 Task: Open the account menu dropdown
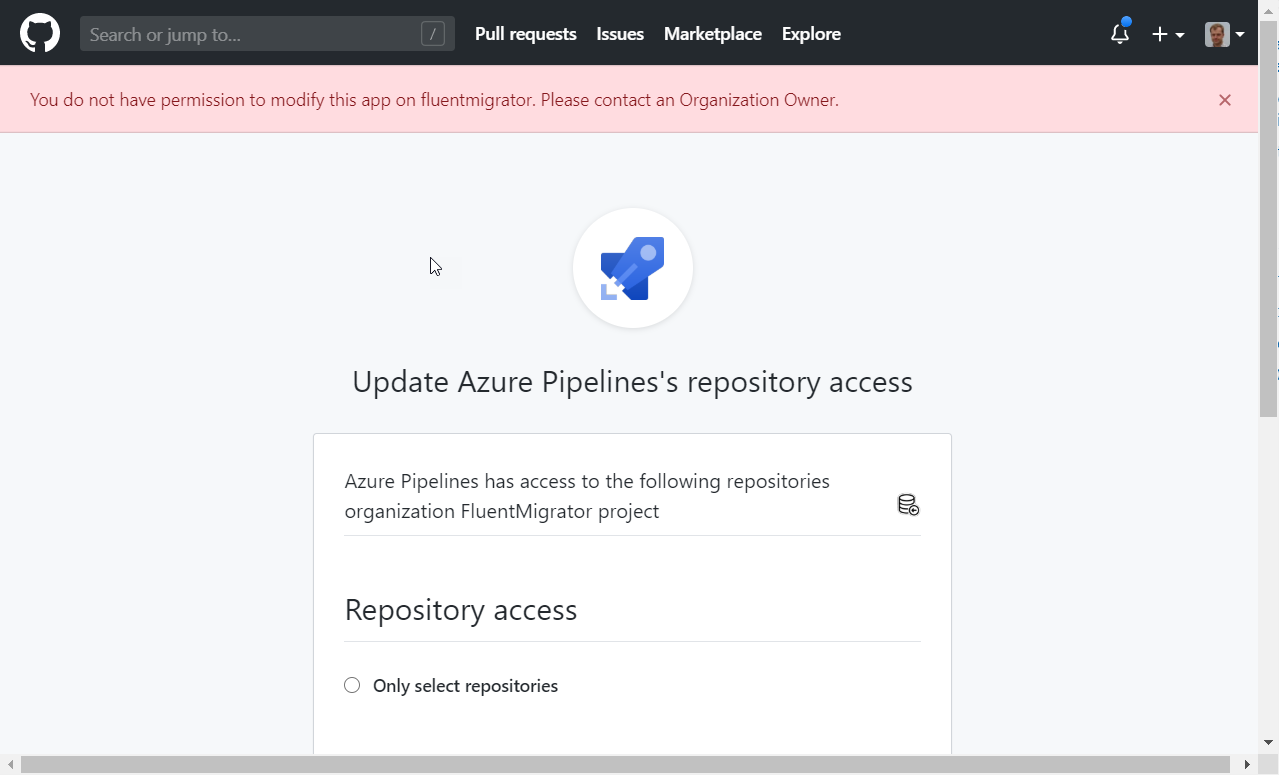1224,33
